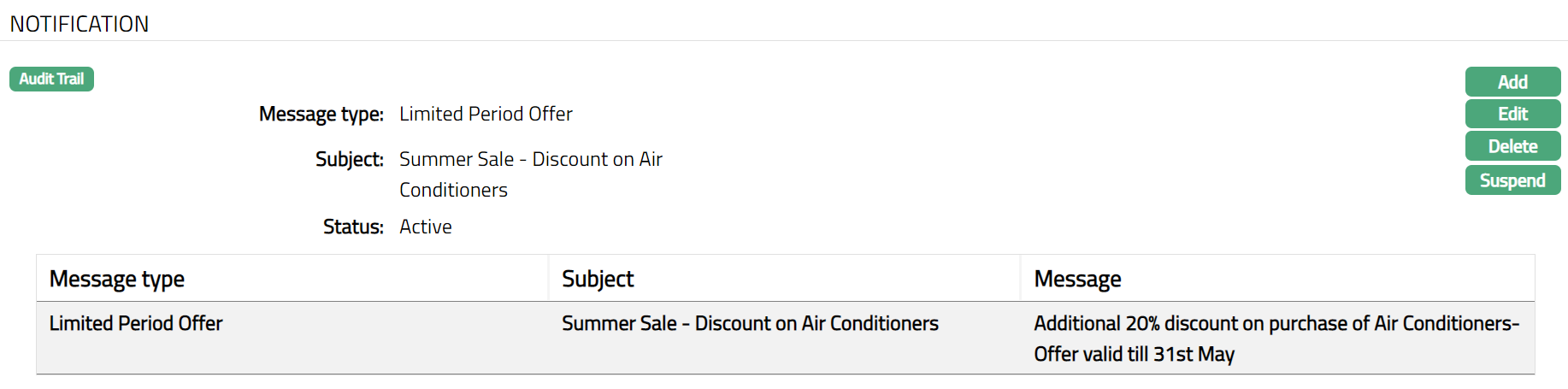Click the Message column header
1568x389 pixels.
point(1077,280)
